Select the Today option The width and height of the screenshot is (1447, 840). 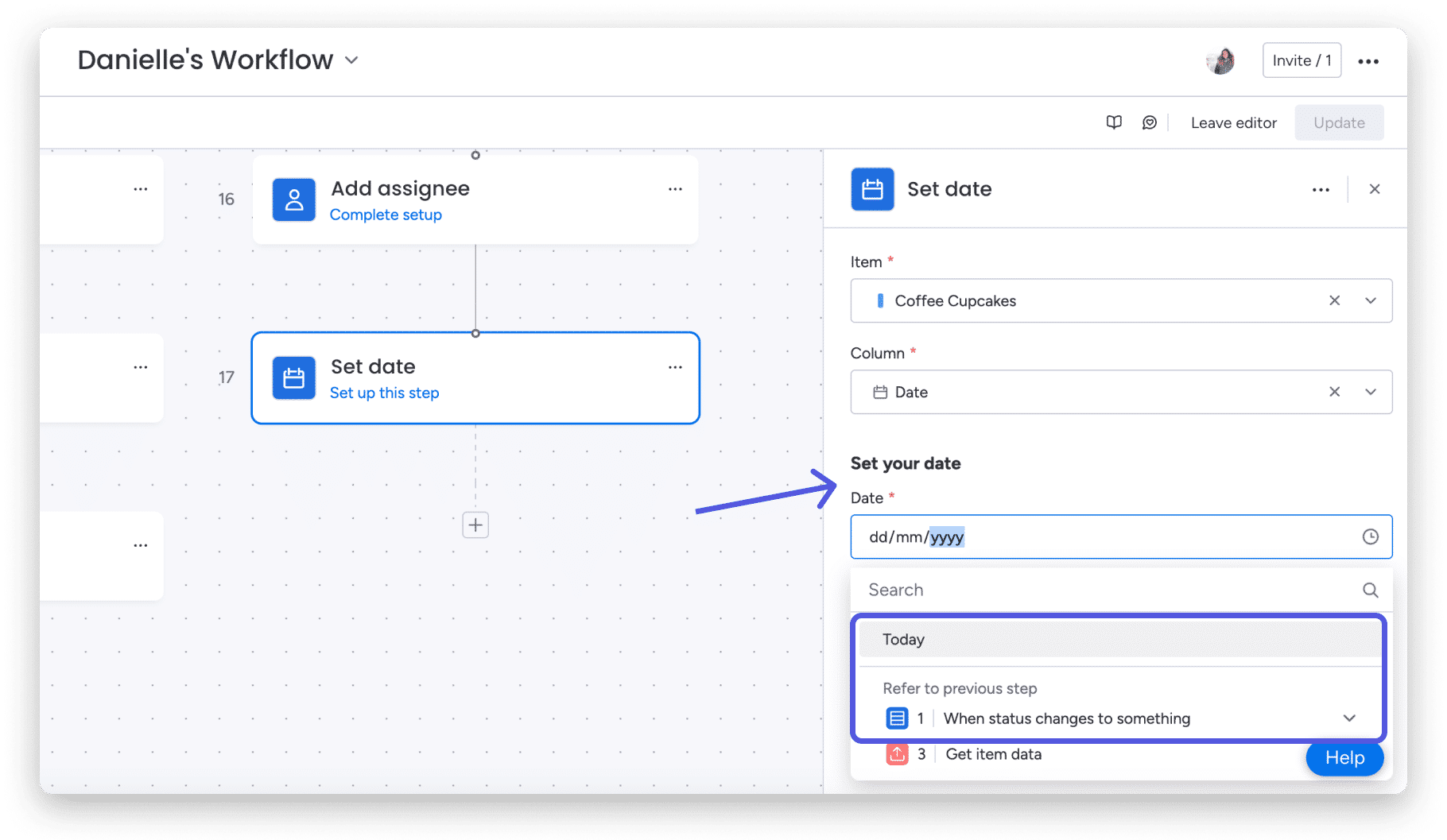point(1120,640)
